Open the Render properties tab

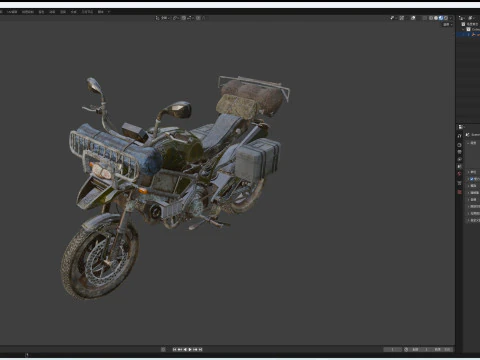(x=460, y=145)
